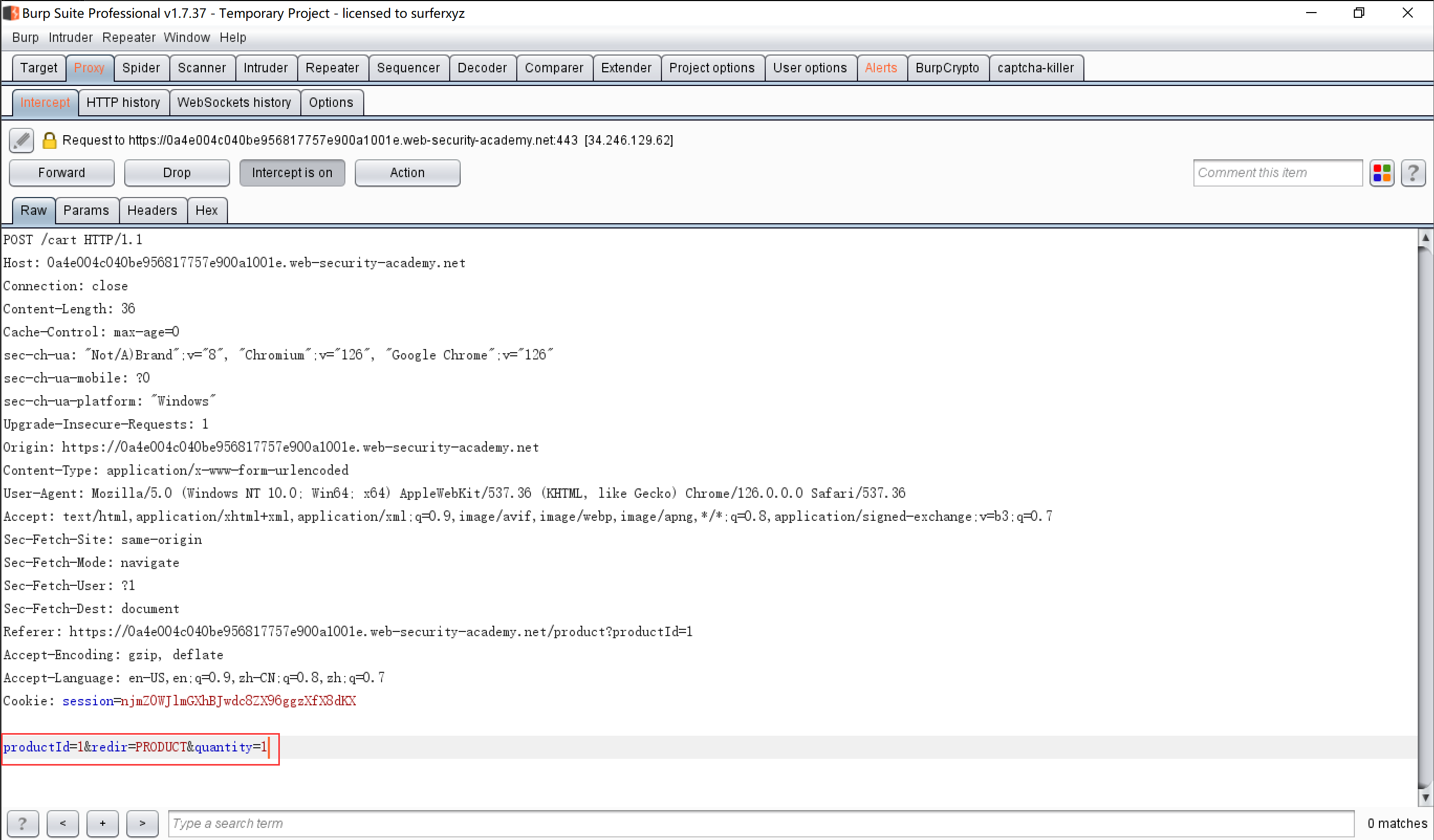Click Forward button to send request

tap(61, 172)
